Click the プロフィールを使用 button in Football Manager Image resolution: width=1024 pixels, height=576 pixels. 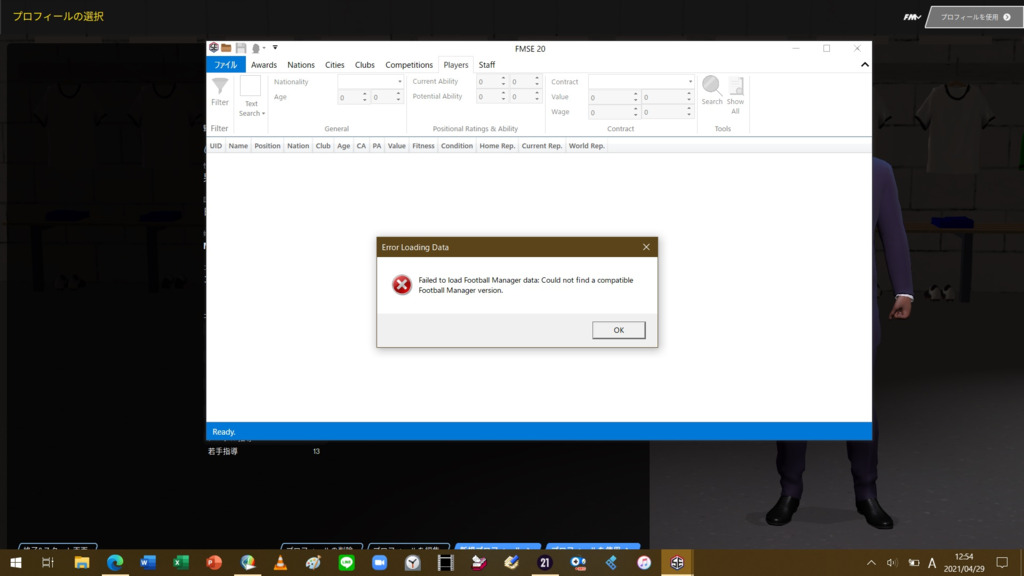tap(975, 17)
